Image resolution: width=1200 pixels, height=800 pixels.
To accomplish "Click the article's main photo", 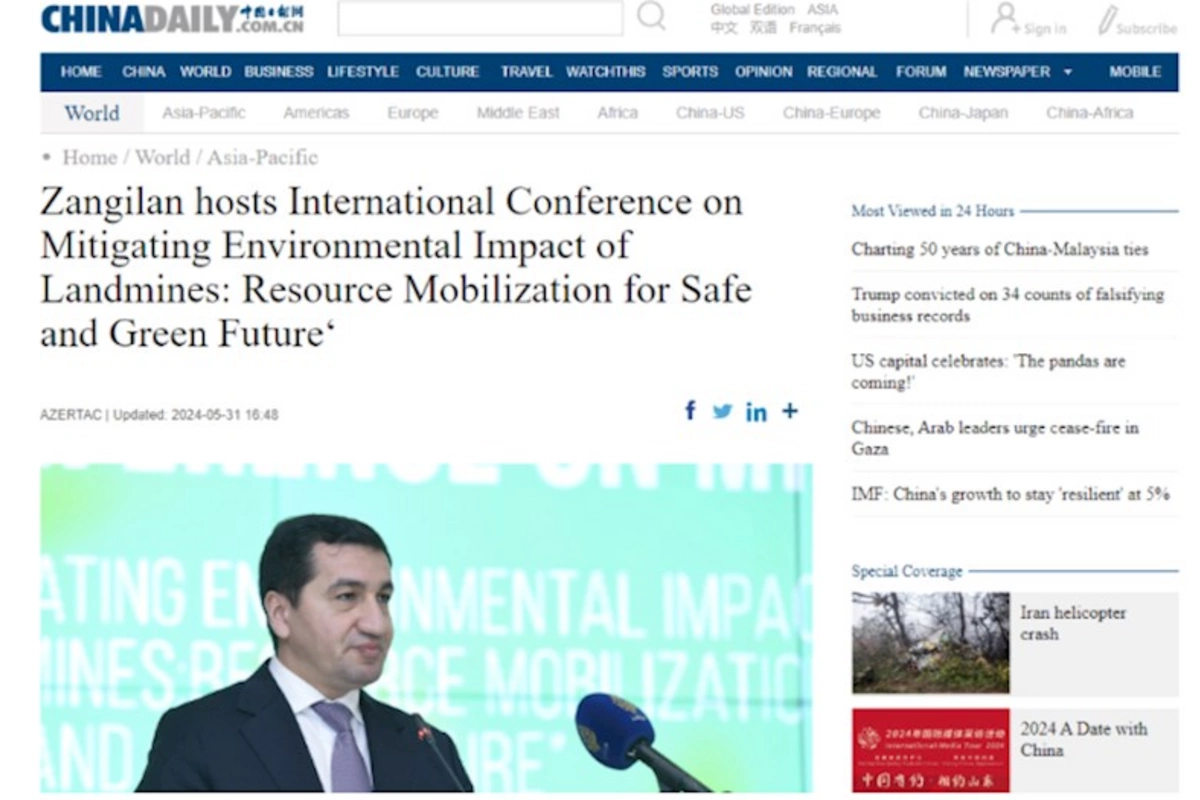I will [x=426, y=628].
